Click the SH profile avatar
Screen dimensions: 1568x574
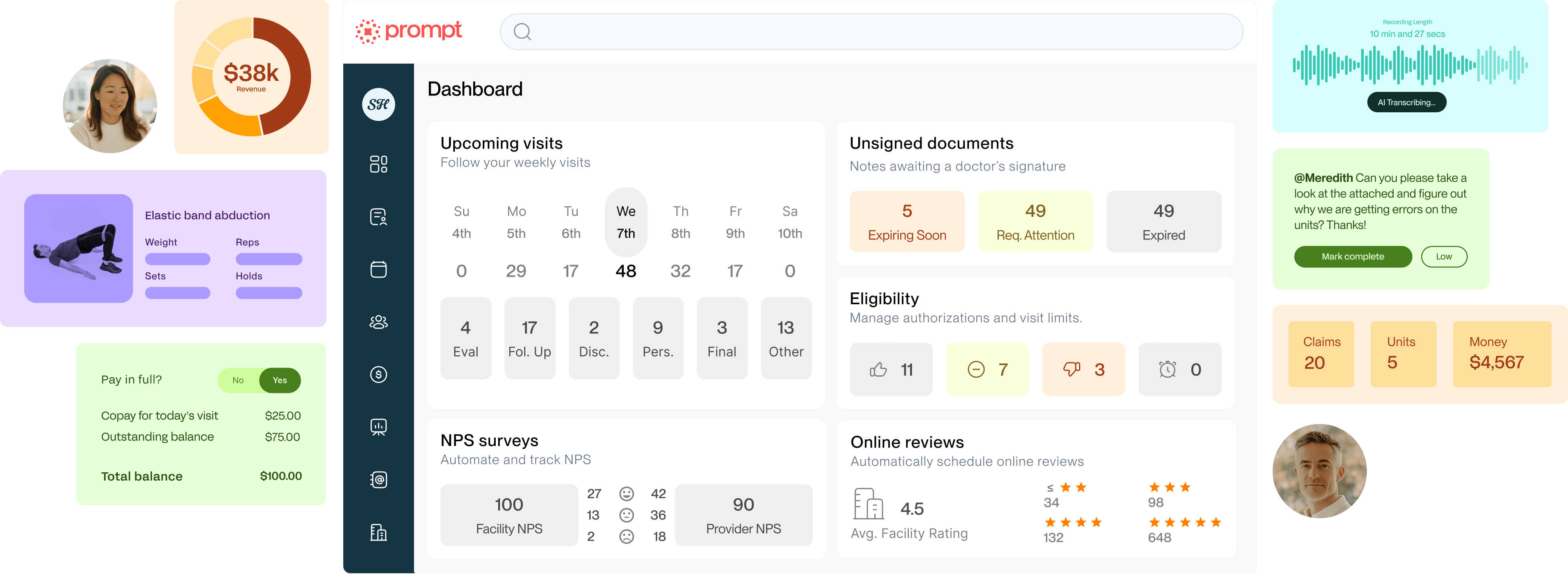378,105
